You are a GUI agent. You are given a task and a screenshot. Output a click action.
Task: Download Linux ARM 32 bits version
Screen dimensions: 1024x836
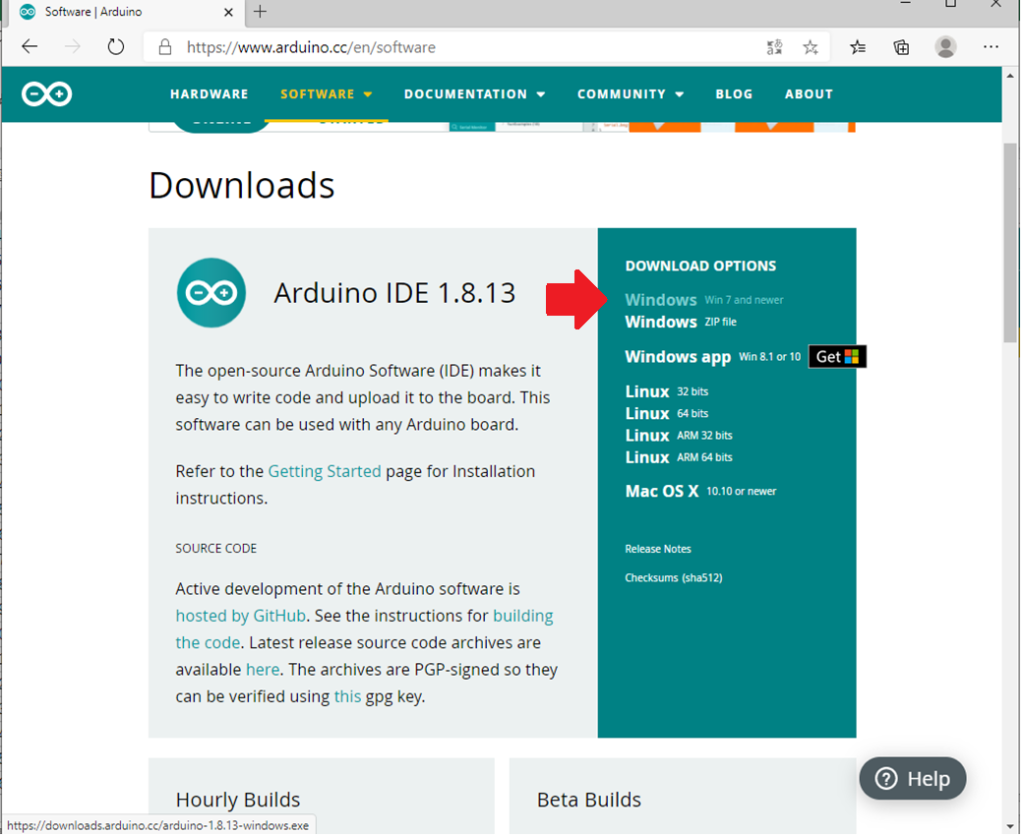pos(679,436)
